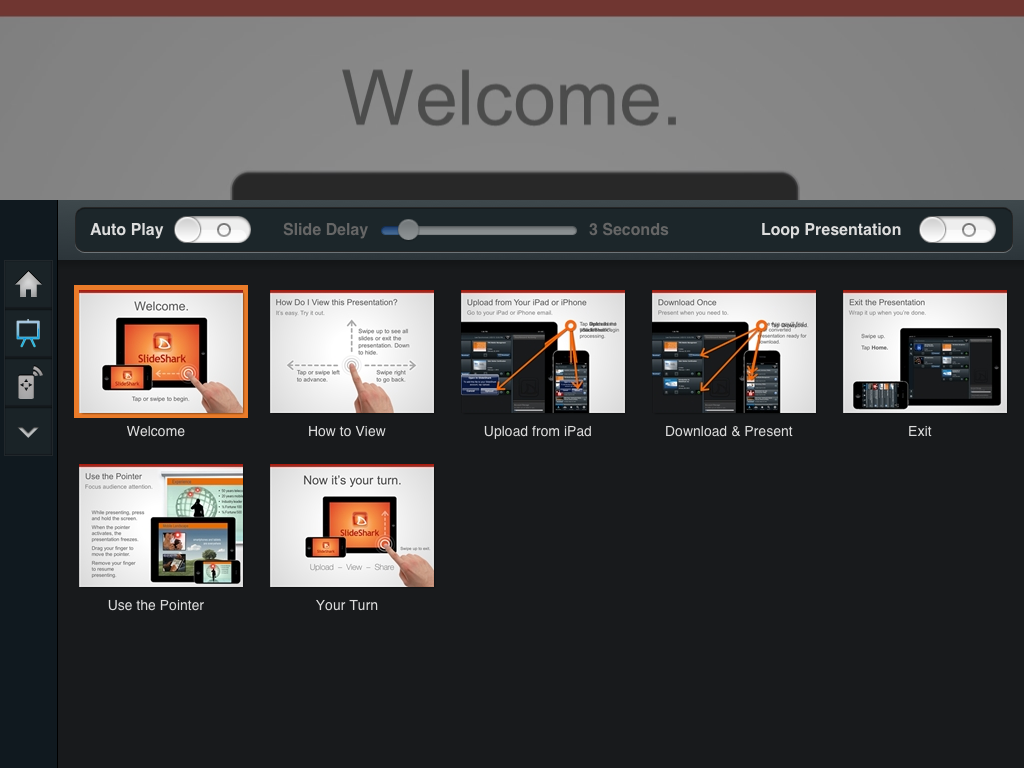This screenshot has width=1024, height=768.
Task: Go to Download & Present slide
Action: 734,351
